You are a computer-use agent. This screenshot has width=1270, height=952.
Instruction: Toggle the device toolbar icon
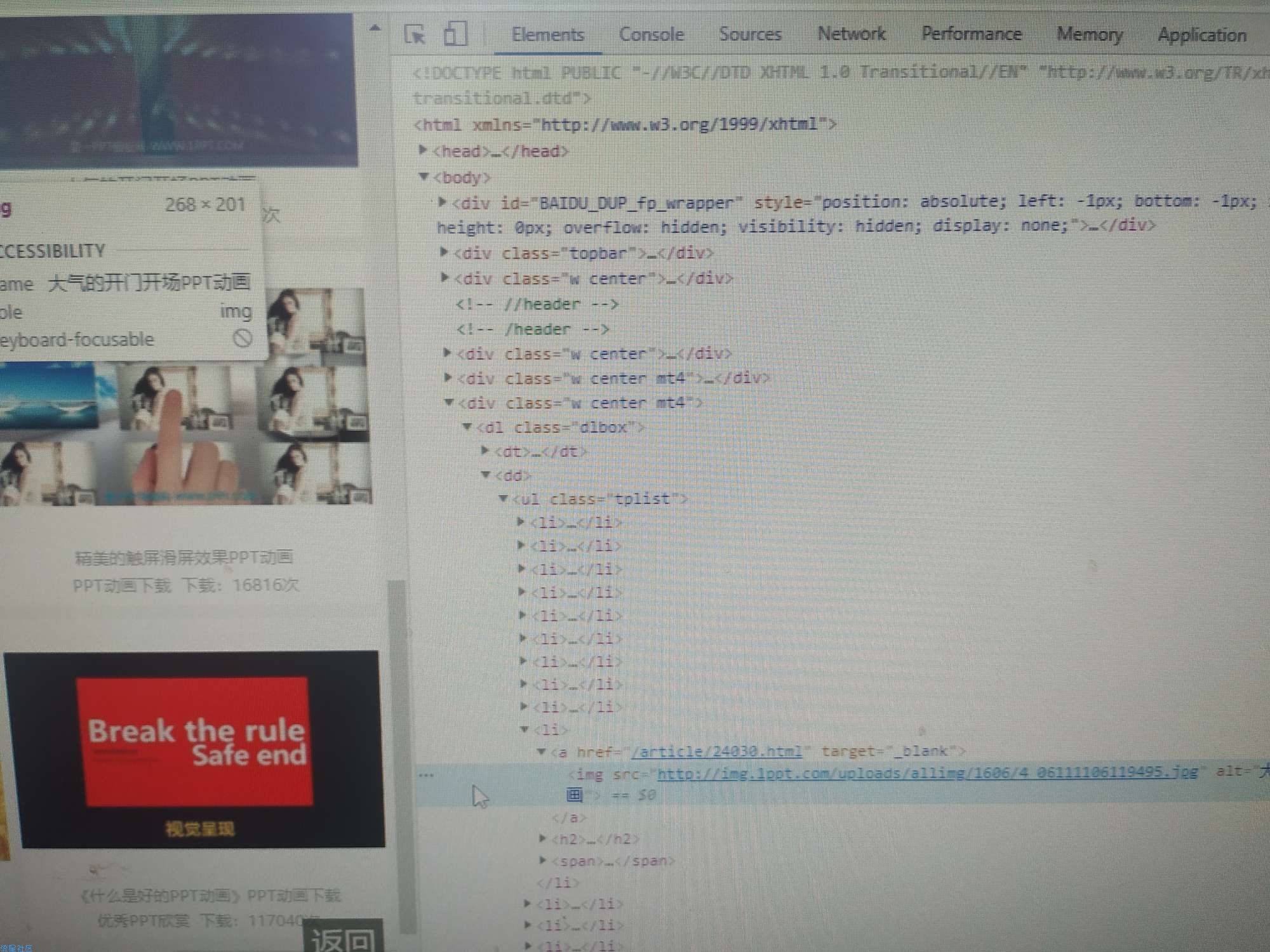455,34
